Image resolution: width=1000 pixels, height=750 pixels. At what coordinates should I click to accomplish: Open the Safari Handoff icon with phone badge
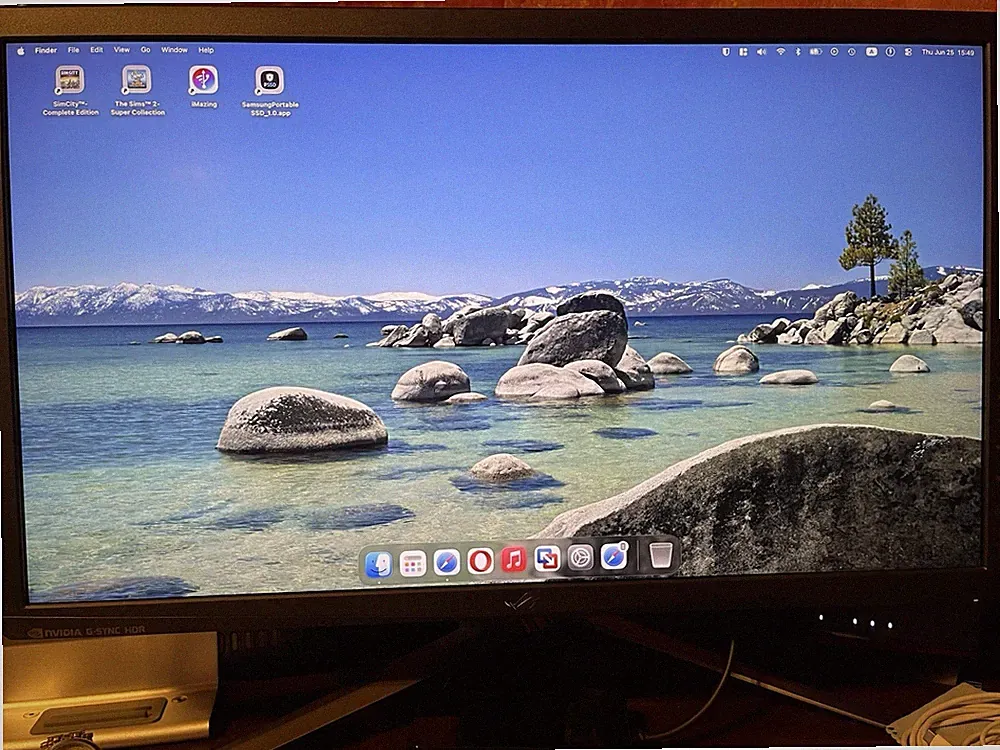tap(615, 557)
